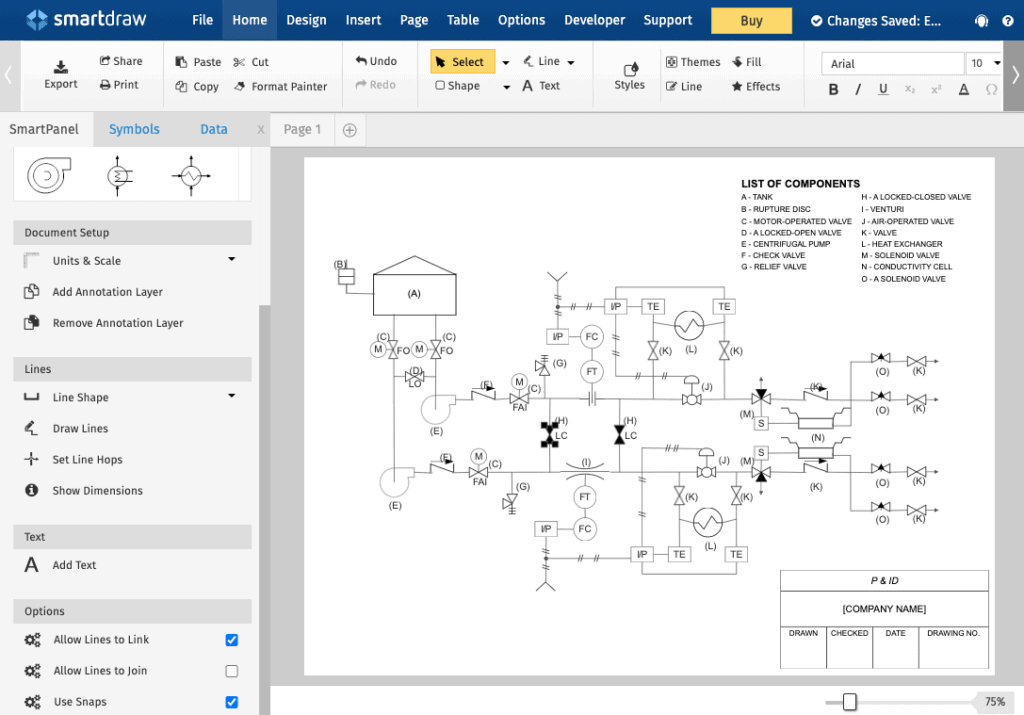Select the Format Painter tool
This screenshot has width=1024, height=715.
point(241,87)
